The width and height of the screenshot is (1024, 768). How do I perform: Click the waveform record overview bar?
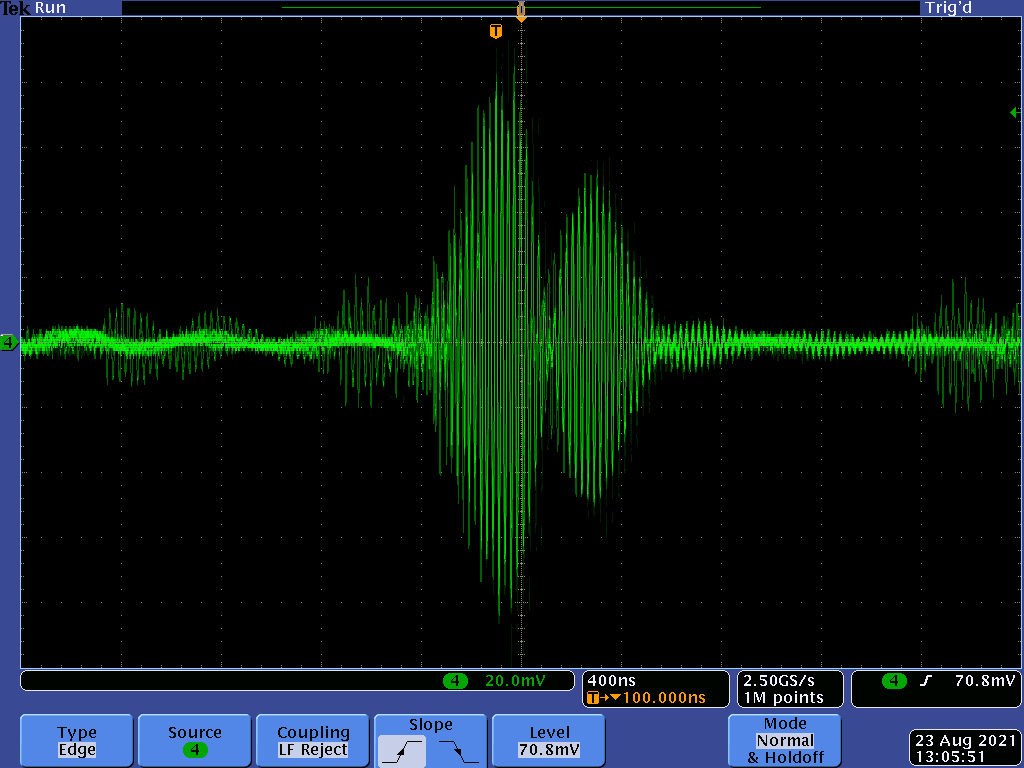click(520, 8)
